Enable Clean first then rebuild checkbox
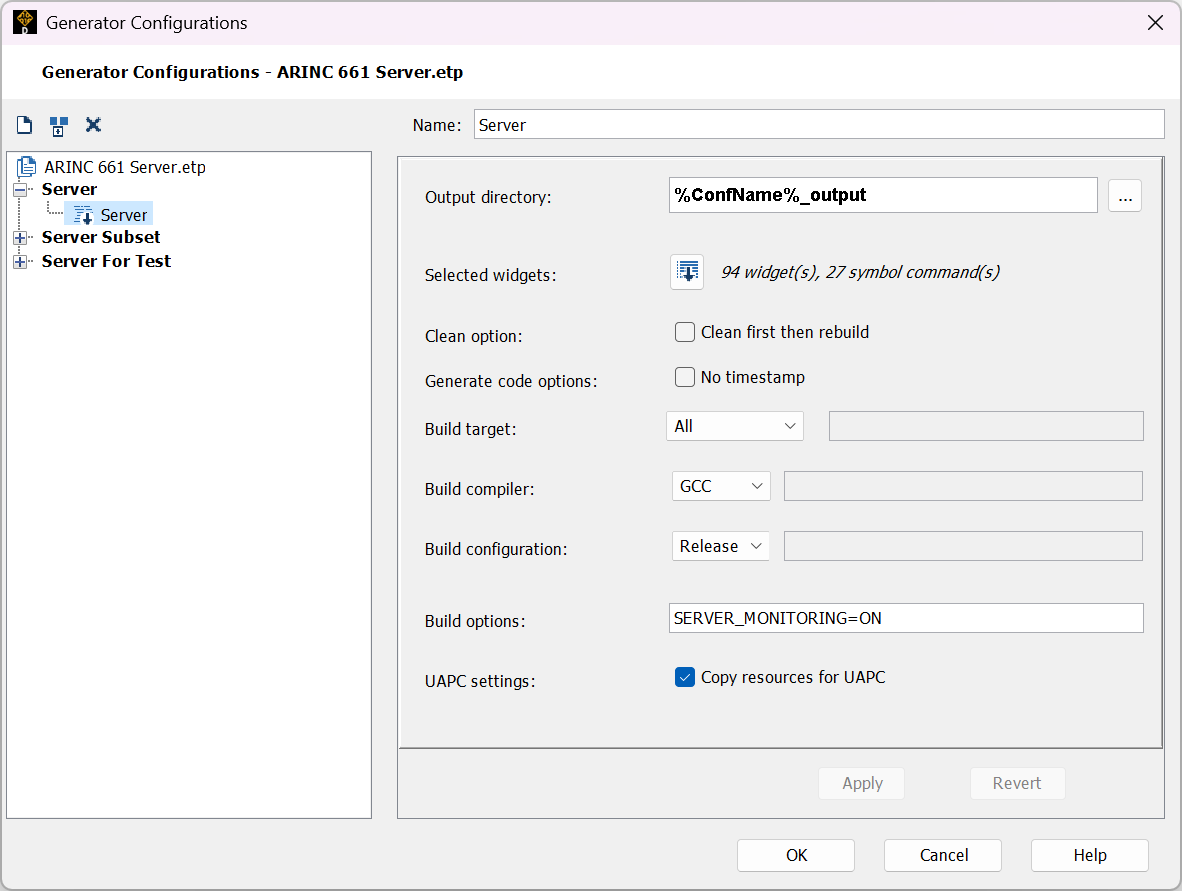Screen dimensions: 1182x891 coord(685,332)
